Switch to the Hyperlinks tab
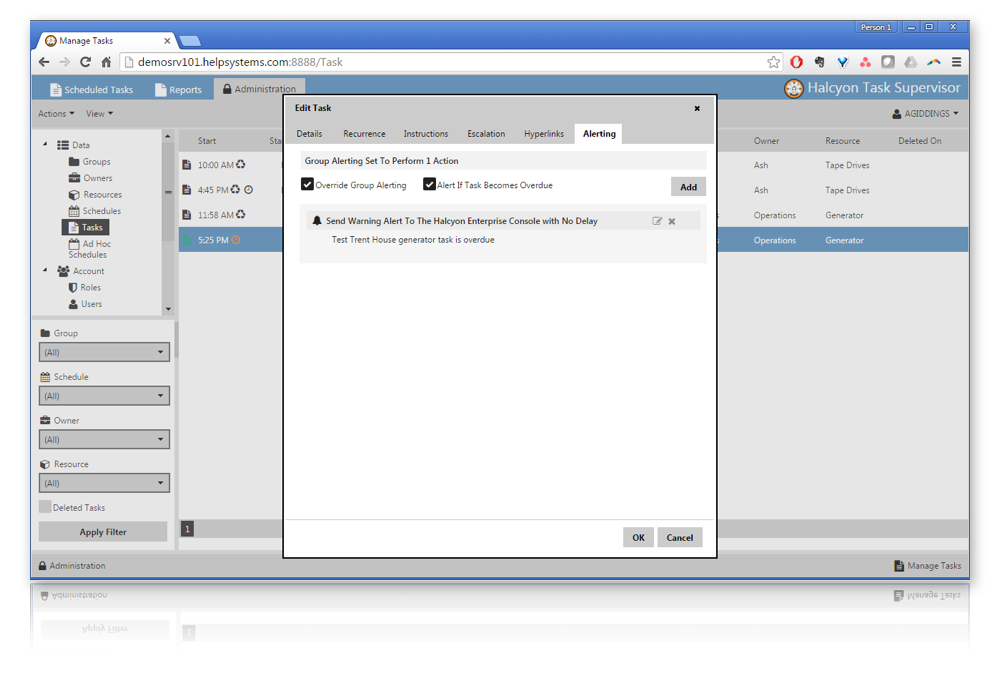Screen dimensions: 1000x675 (x=544, y=134)
